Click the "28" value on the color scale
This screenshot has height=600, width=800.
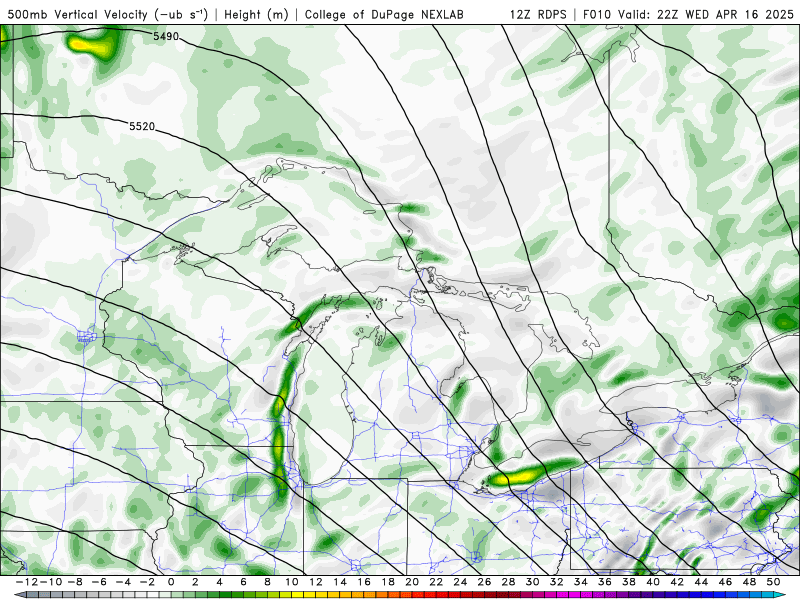(x=508, y=582)
